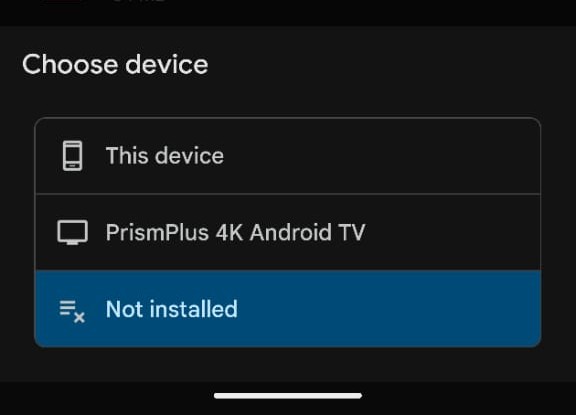Image resolution: width=576 pixels, height=415 pixels.
Task: Click the 'PrismPlus 4K Android TV' label
Action: [x=235, y=232]
